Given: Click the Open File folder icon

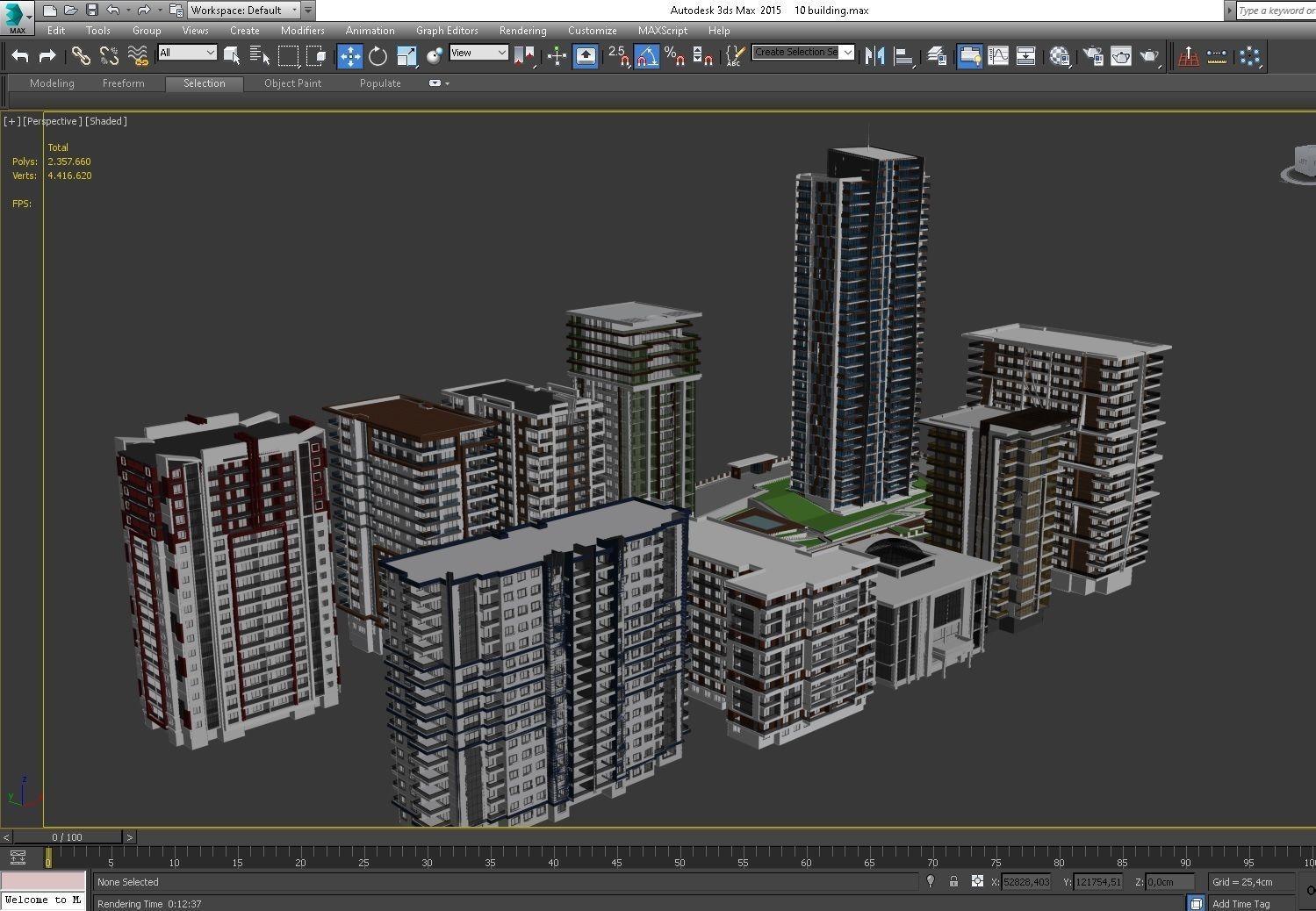Looking at the screenshot, I should click(x=70, y=11).
